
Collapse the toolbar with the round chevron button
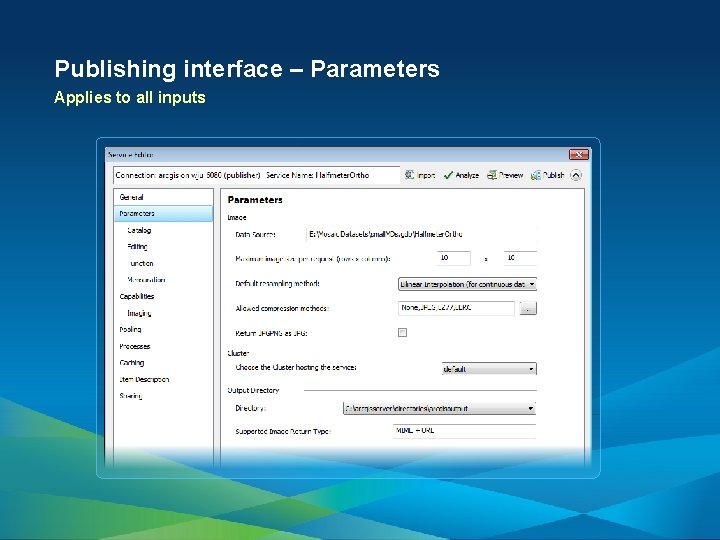576,175
